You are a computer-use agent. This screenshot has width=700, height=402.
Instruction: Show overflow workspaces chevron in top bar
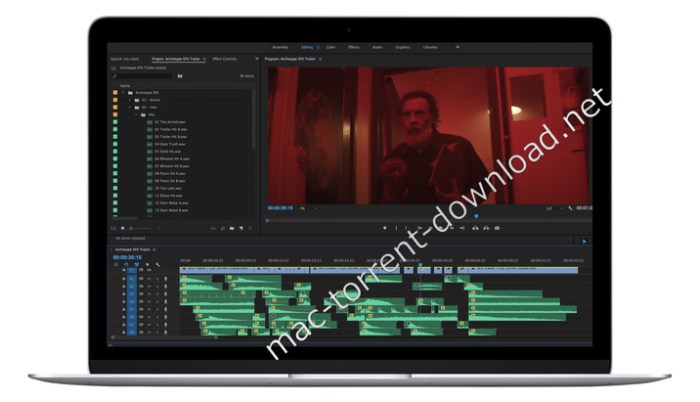tap(457, 47)
